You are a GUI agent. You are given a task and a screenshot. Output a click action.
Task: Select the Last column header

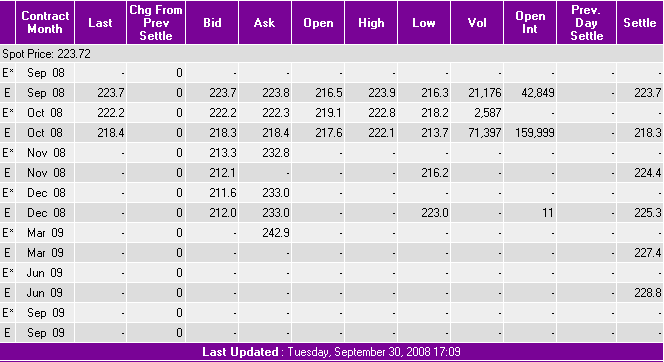(100, 22)
